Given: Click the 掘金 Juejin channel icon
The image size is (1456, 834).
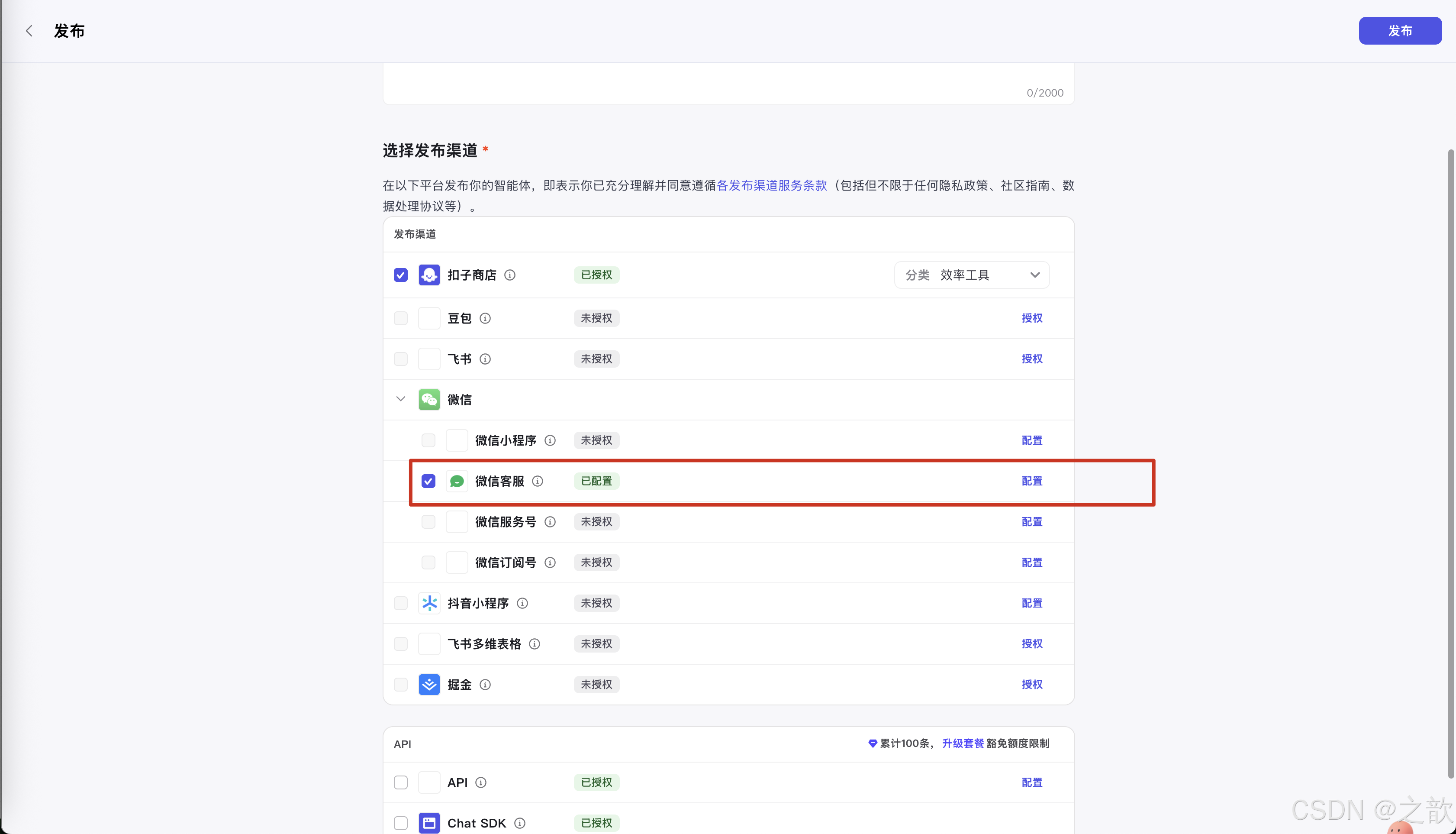Looking at the screenshot, I should coord(429,685).
